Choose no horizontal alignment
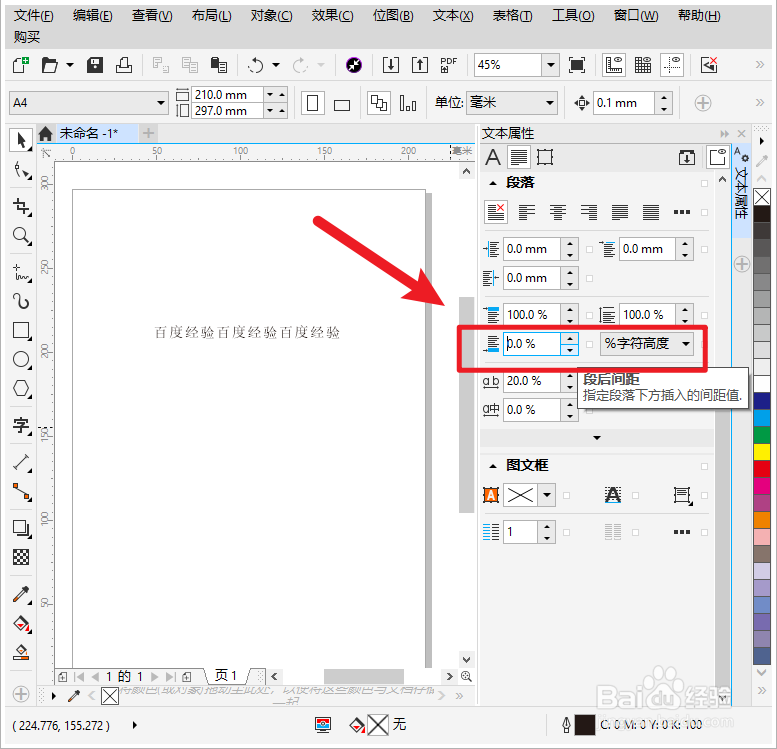 click(x=496, y=212)
